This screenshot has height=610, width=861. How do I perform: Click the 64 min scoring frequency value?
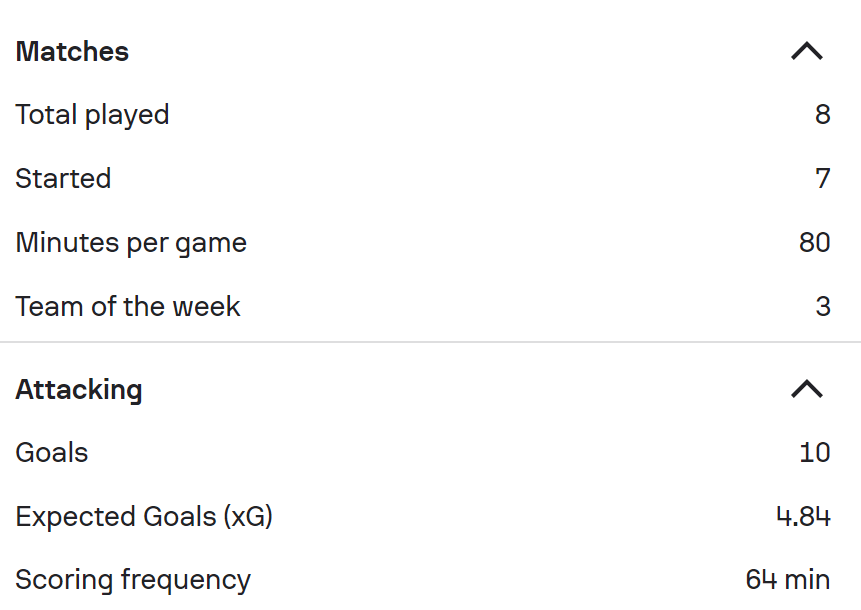coord(787,580)
